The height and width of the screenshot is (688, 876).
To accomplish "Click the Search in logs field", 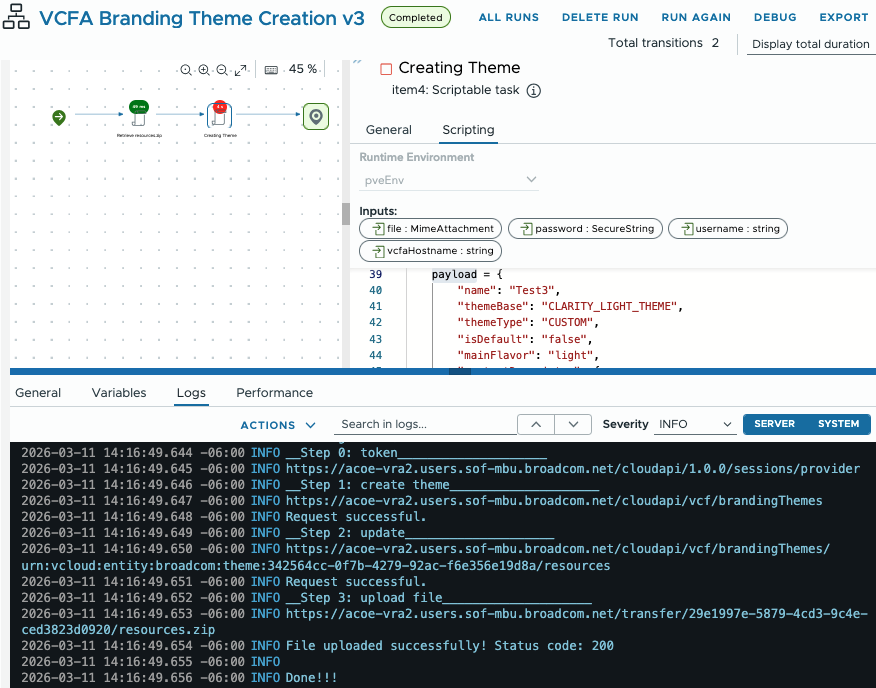I will pos(424,424).
